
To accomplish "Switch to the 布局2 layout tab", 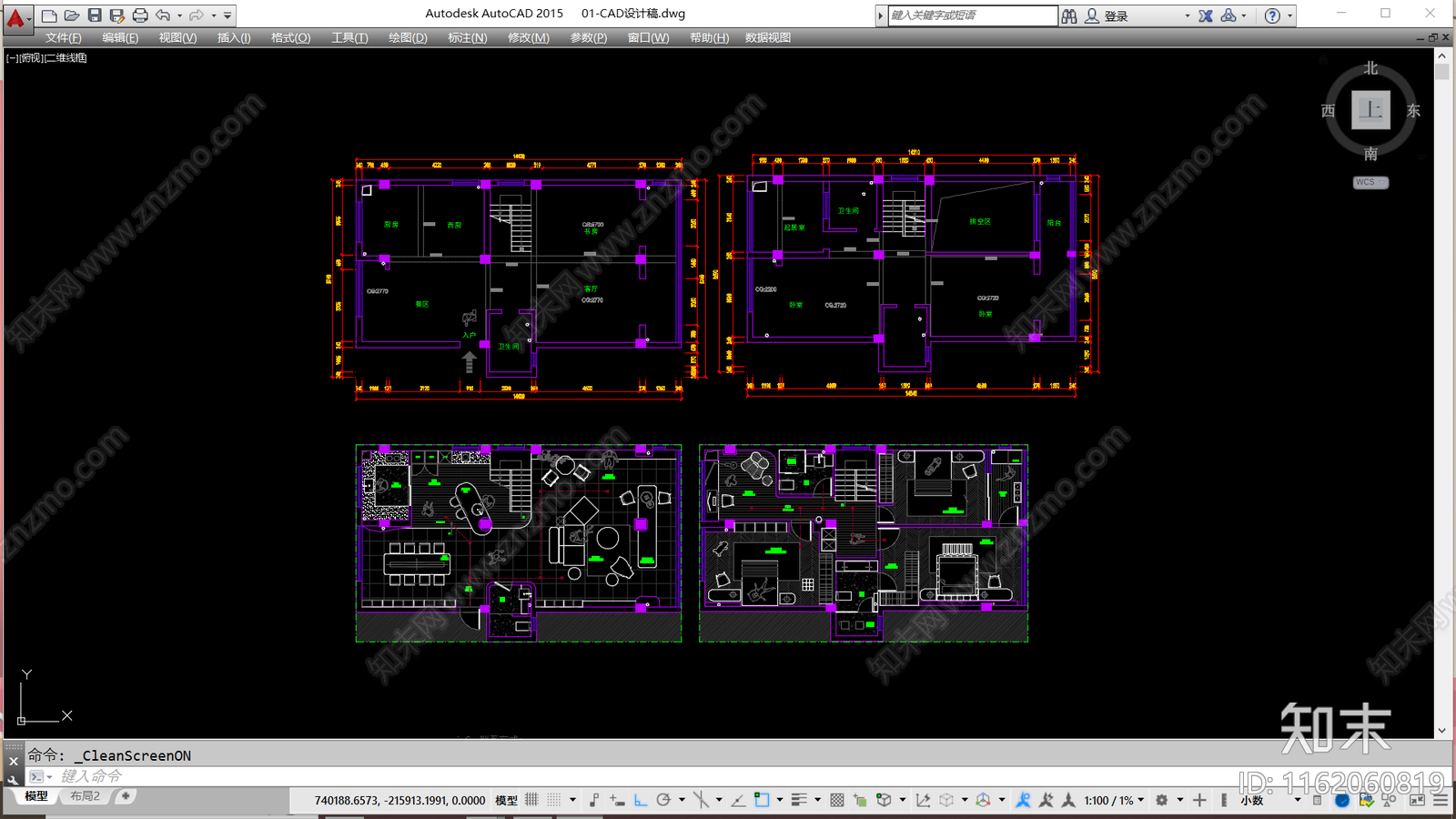I will click(86, 796).
